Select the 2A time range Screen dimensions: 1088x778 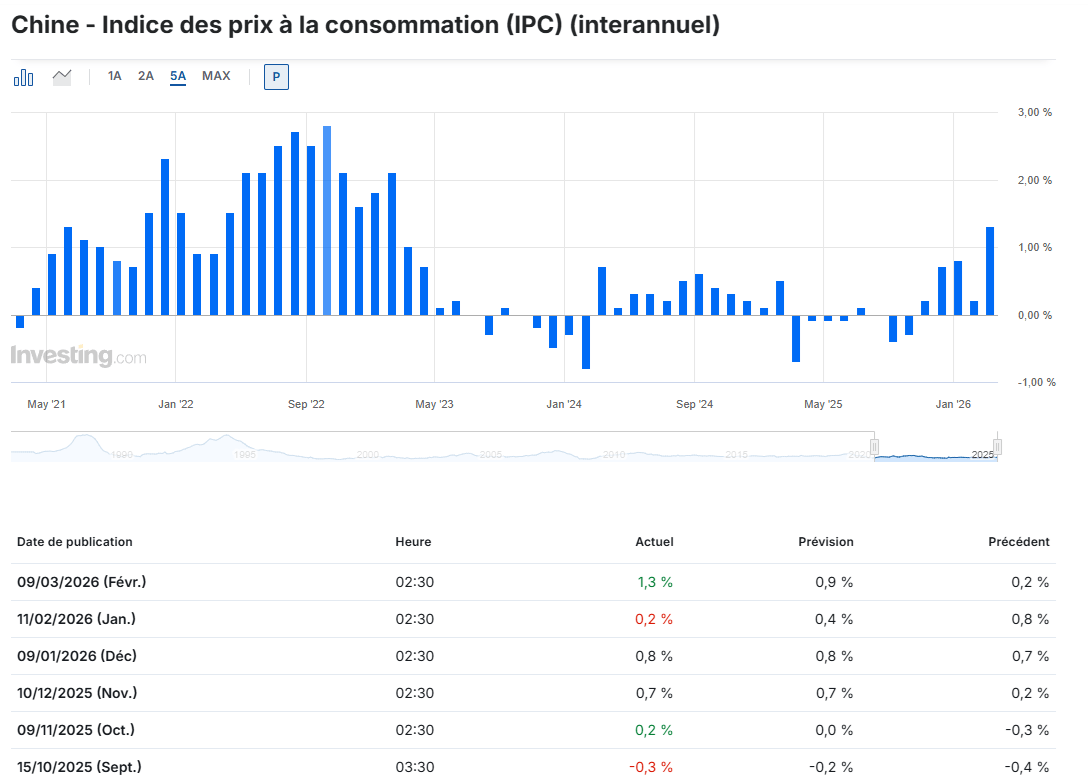(x=146, y=76)
